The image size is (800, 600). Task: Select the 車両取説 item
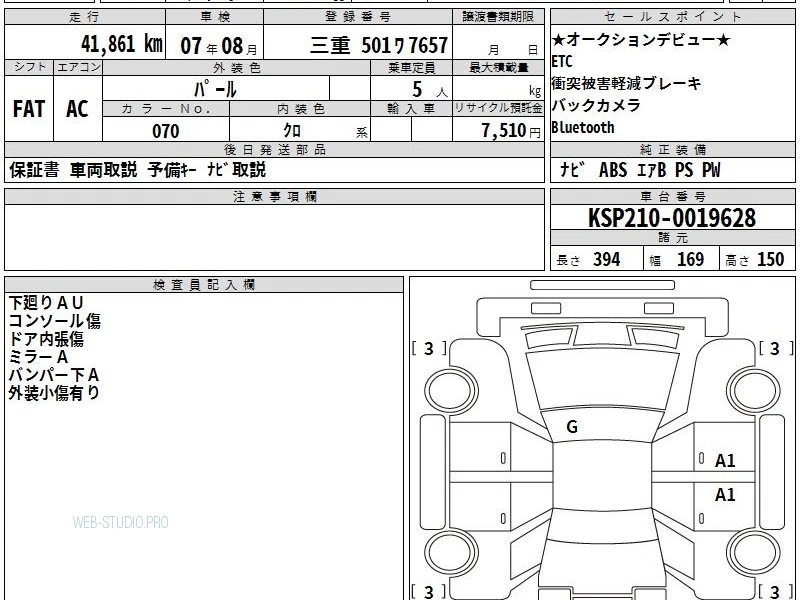(x=104, y=170)
